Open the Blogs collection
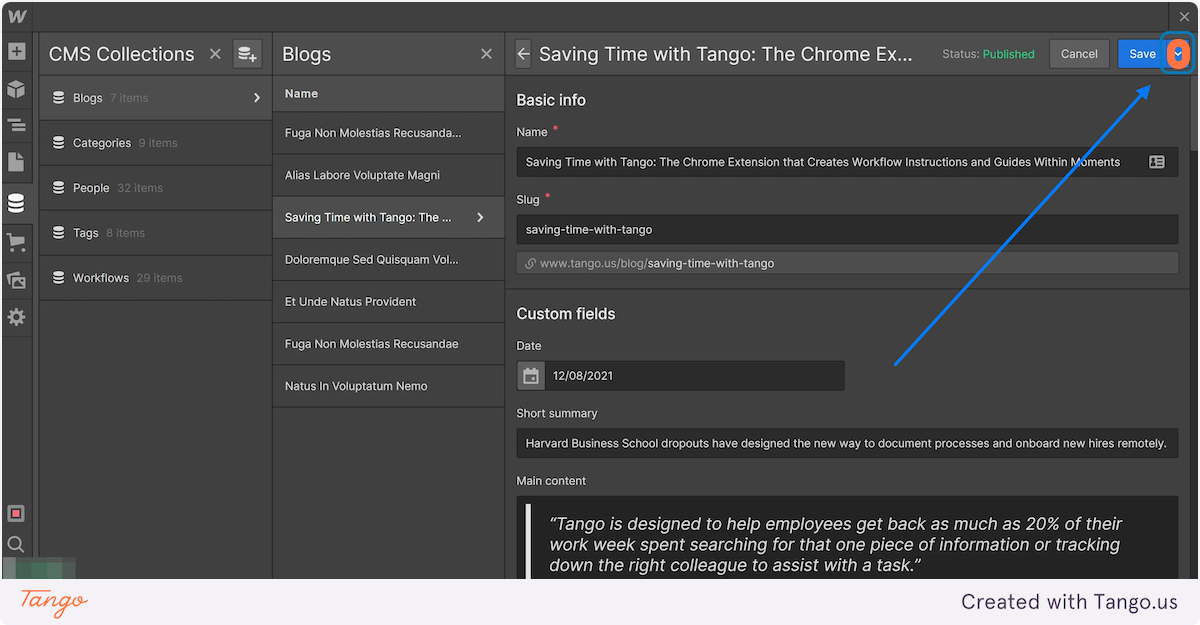This screenshot has width=1200, height=625. (x=155, y=98)
